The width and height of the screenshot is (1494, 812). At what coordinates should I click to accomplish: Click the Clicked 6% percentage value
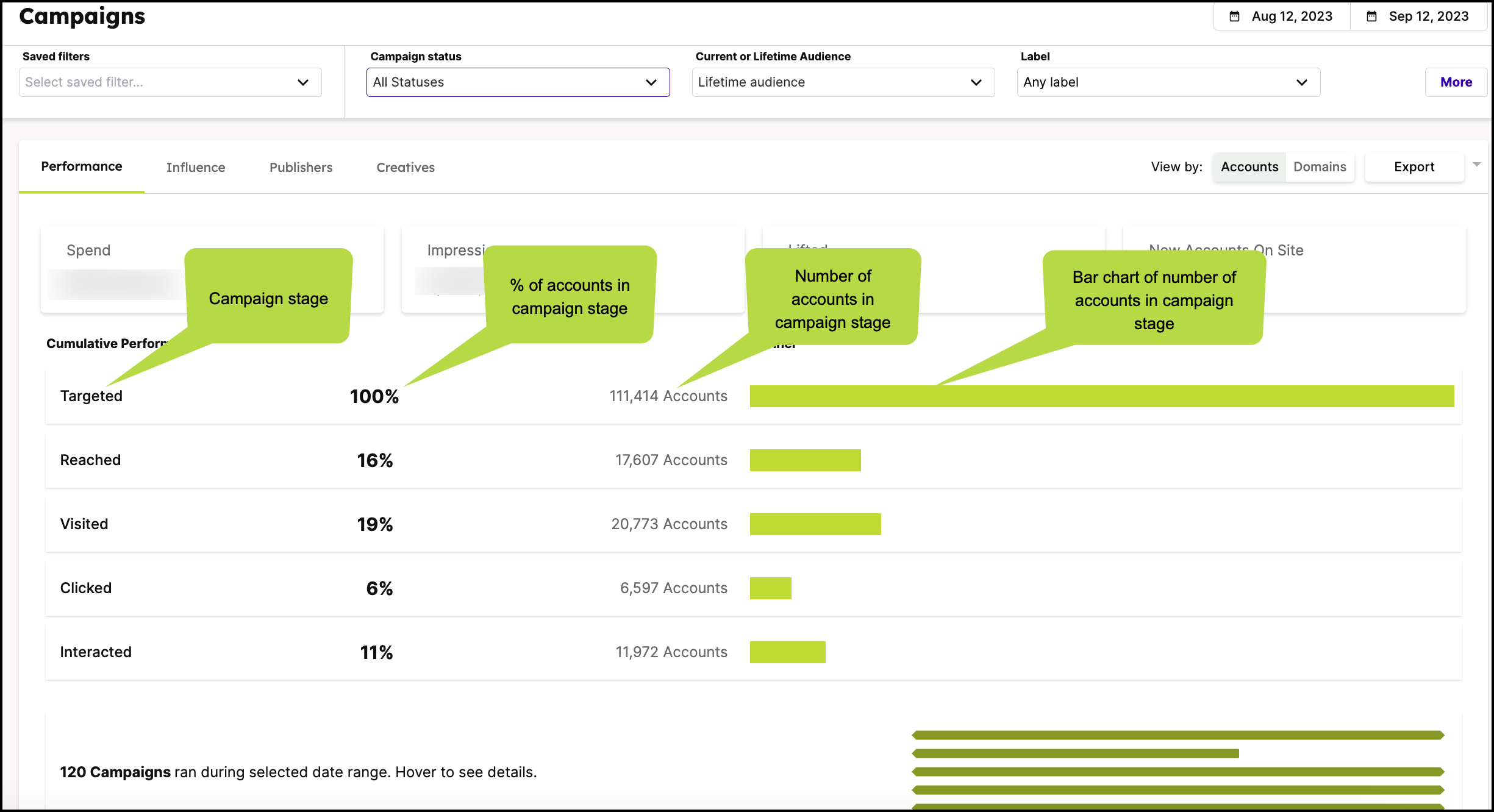tap(378, 588)
